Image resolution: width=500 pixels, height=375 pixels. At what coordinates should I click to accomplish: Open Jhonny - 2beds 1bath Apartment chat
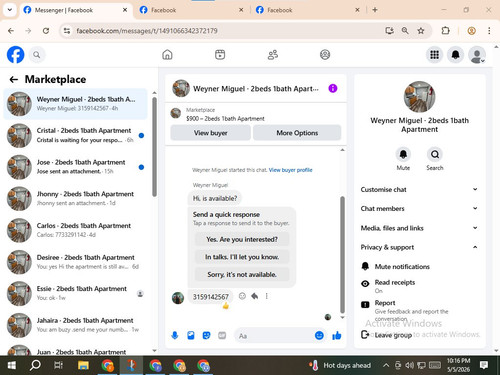[x=75, y=199]
